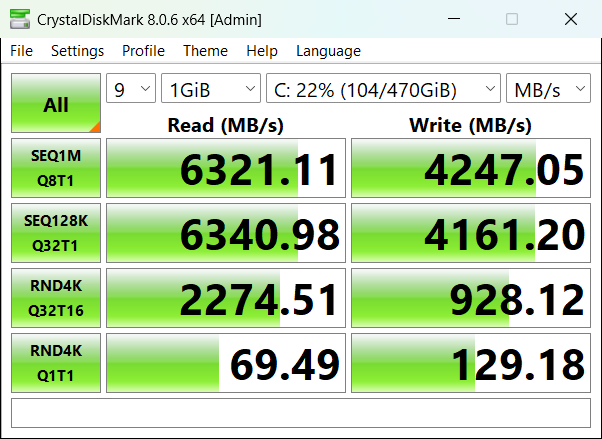Select the 4161.20 SEQ128K write result
Viewport: 602px width, 439px height.
[471, 233]
